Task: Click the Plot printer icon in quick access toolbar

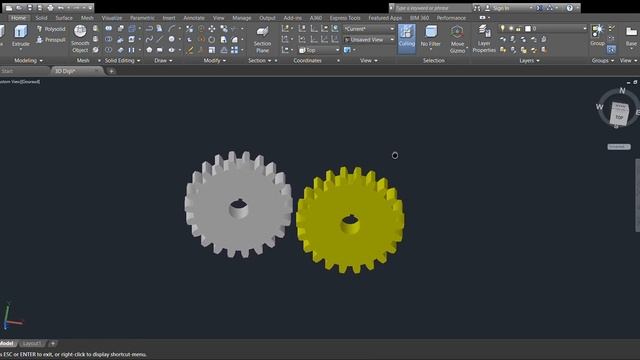Action: pyautogui.click(x=50, y=8)
